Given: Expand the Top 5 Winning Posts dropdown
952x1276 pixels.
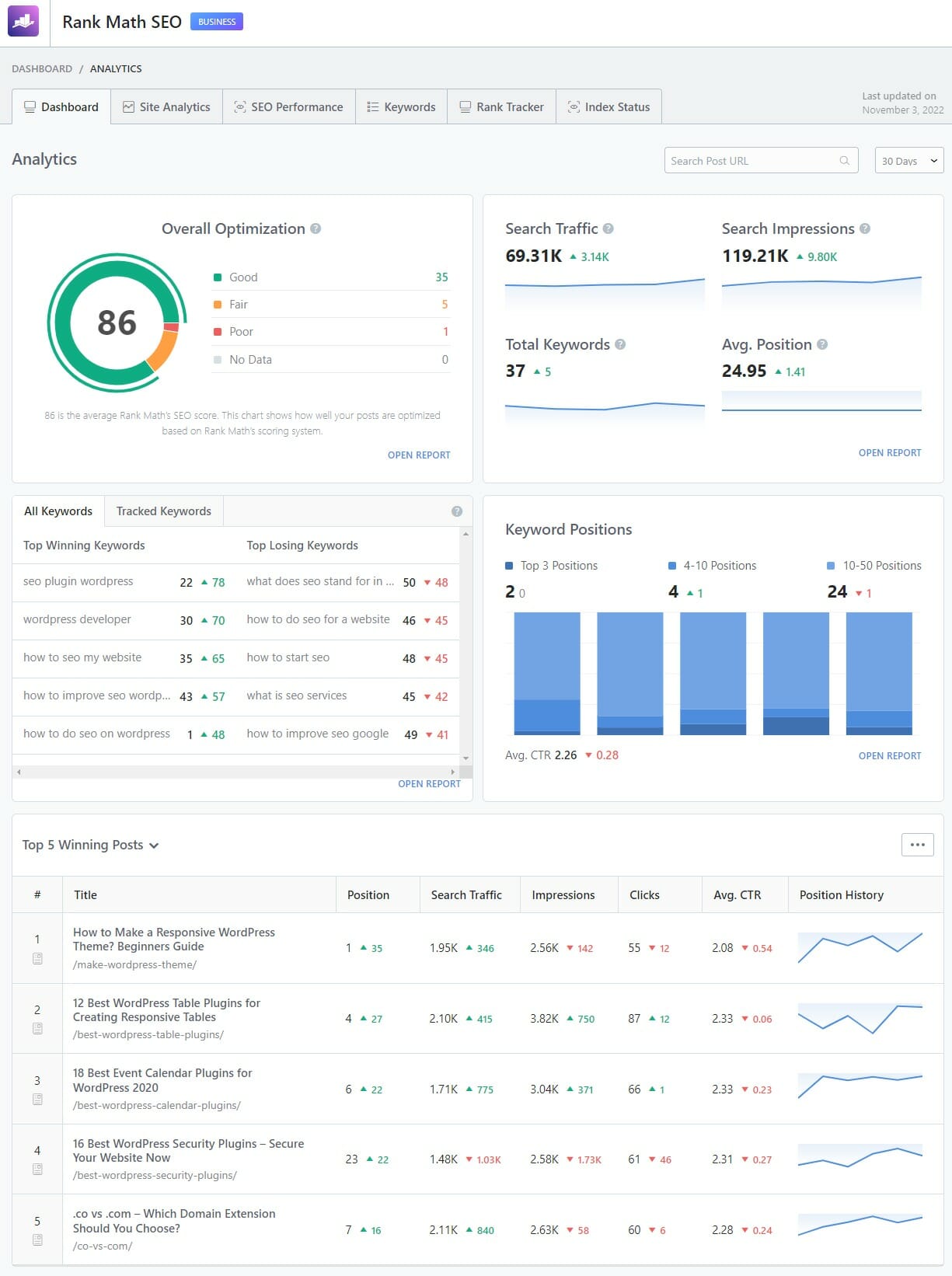Looking at the screenshot, I should click(91, 845).
